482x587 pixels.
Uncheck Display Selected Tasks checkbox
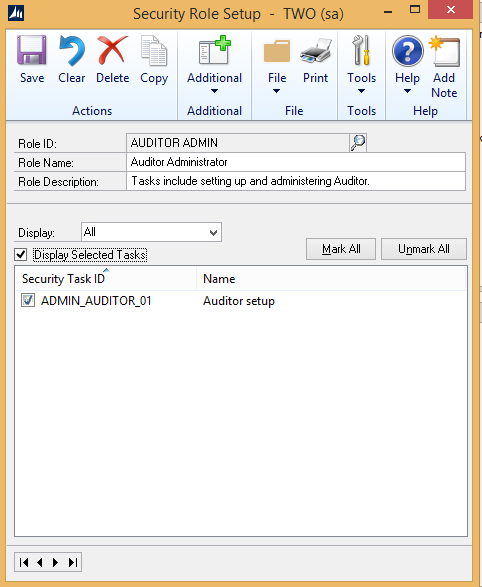pyautogui.click(x=21, y=255)
